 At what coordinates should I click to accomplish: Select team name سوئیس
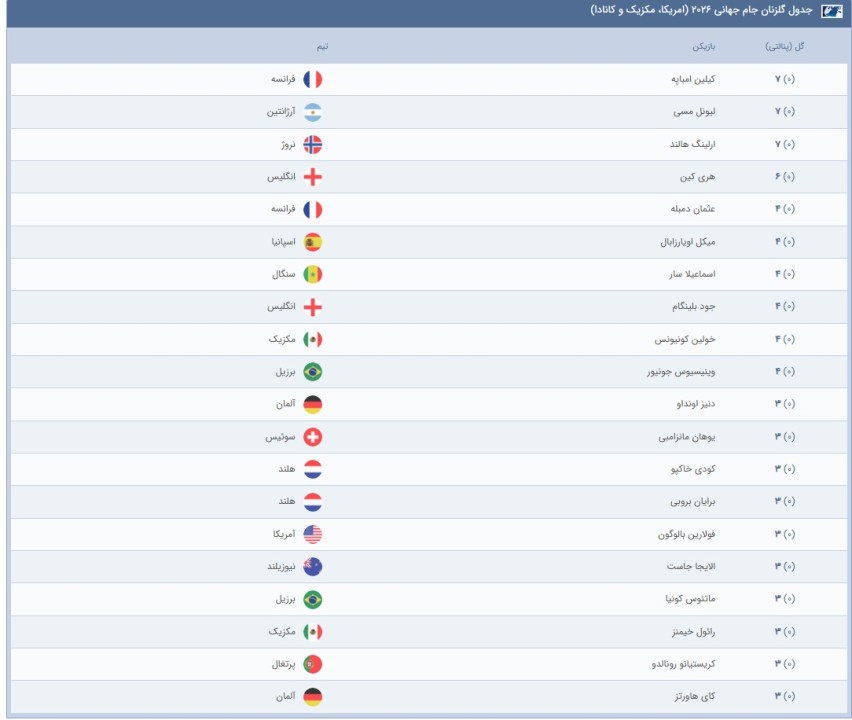280,436
